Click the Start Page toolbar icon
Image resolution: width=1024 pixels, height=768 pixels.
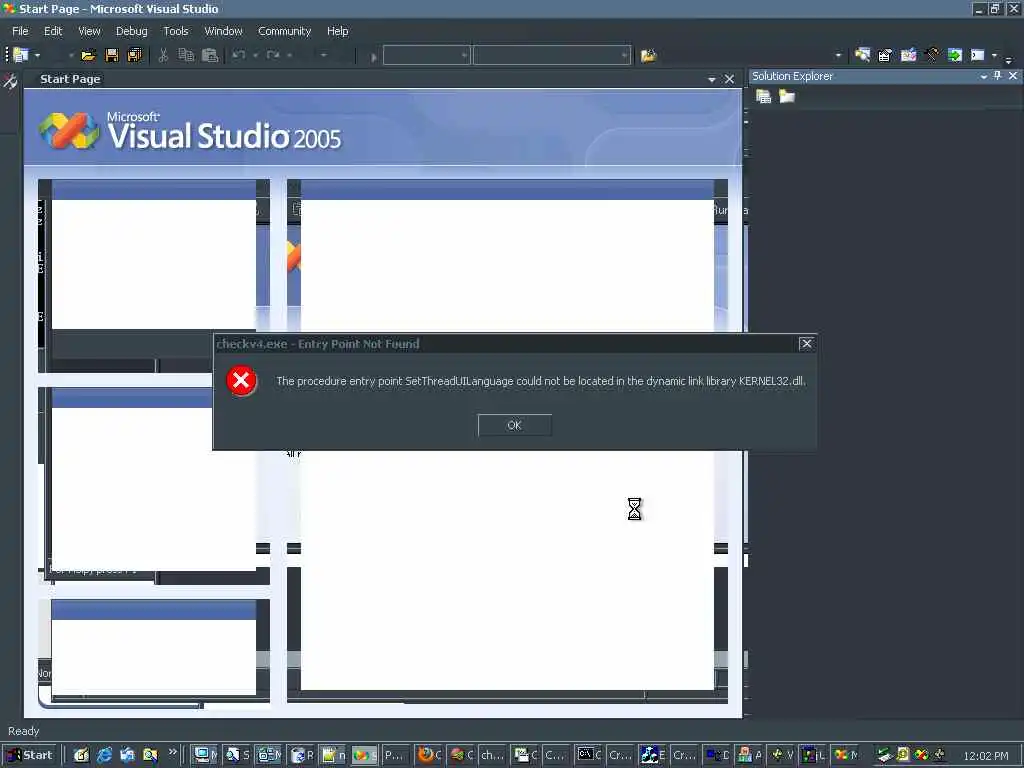pos(955,56)
